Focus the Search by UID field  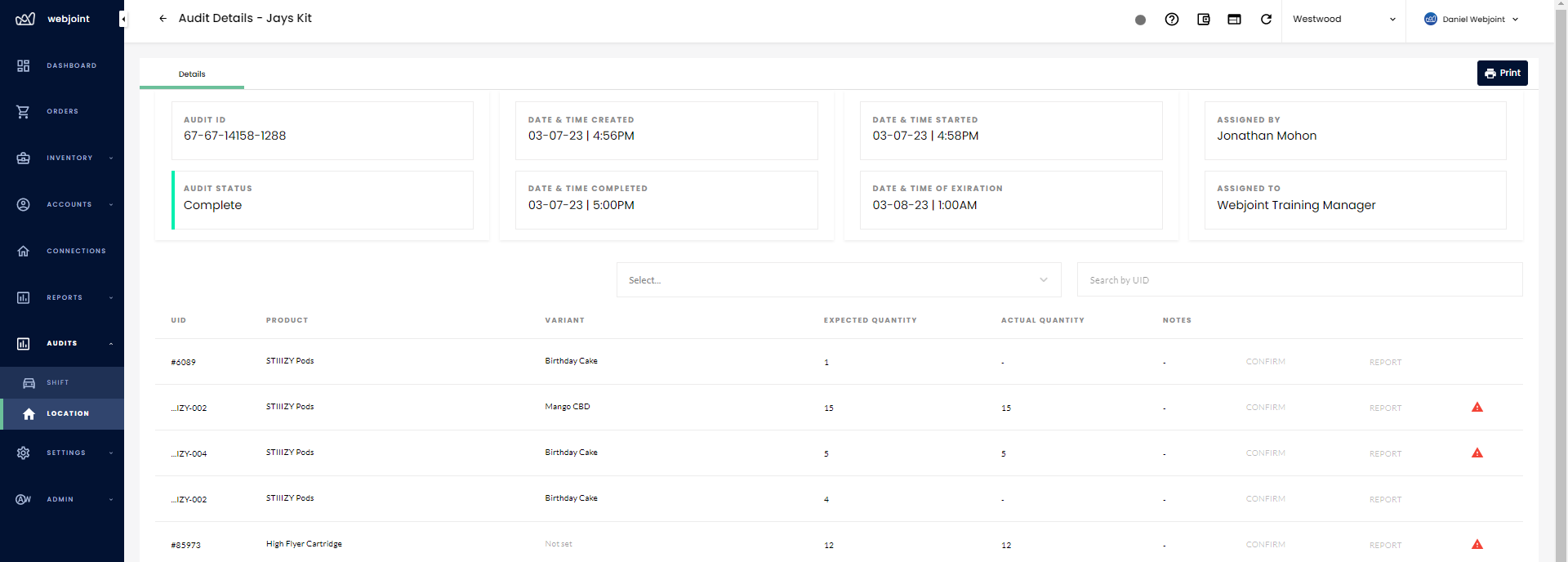(1298, 280)
